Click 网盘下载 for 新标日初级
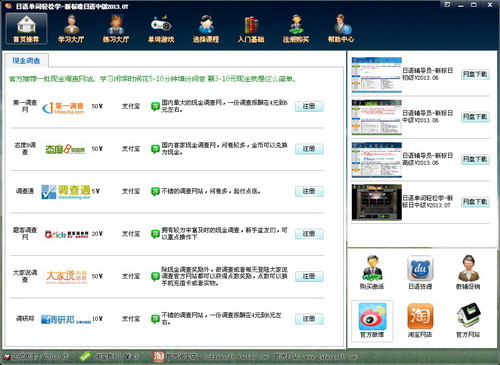The height and width of the screenshot is (365, 500). [475, 74]
